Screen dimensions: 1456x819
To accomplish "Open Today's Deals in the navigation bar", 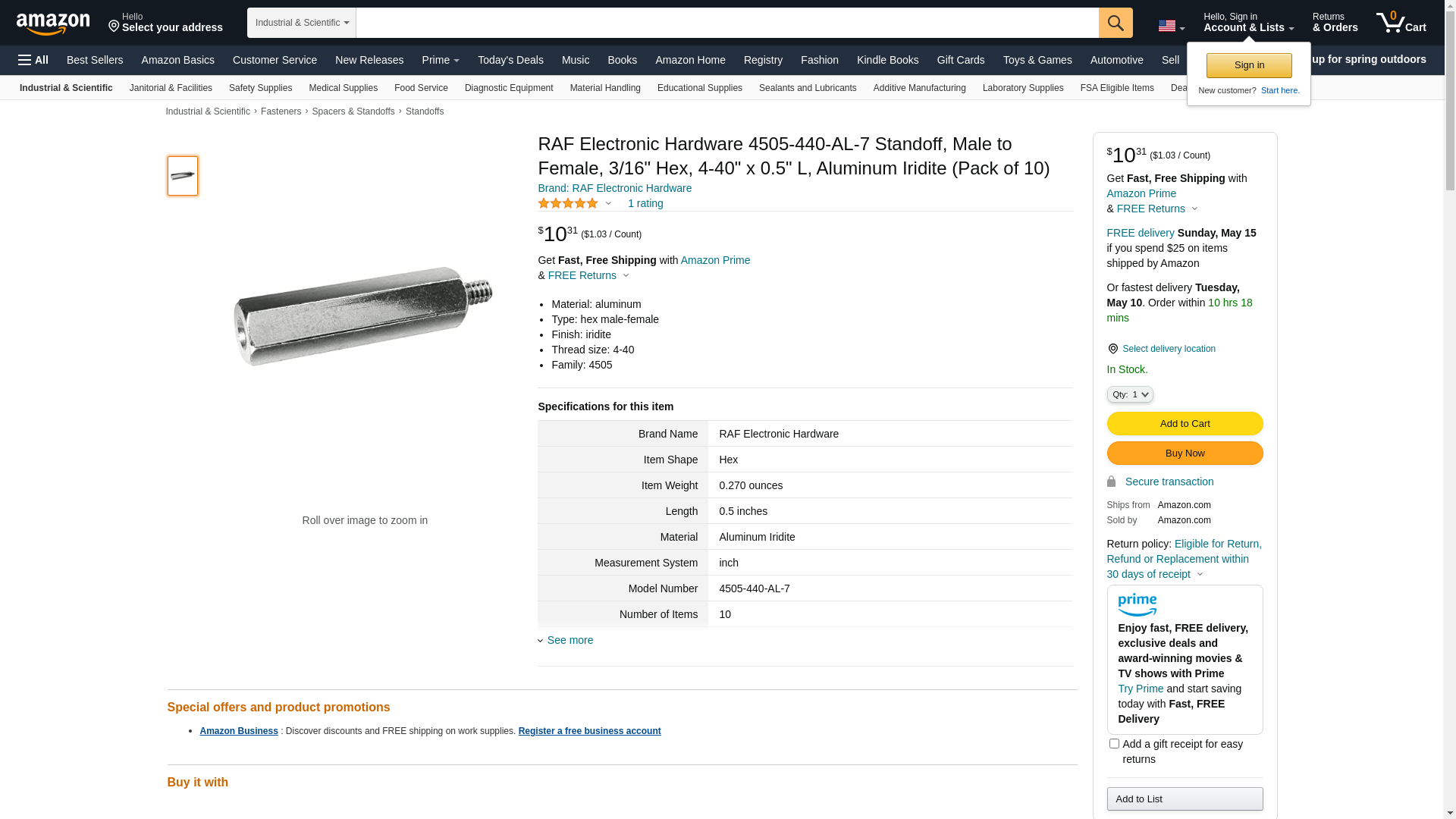I will (510, 60).
